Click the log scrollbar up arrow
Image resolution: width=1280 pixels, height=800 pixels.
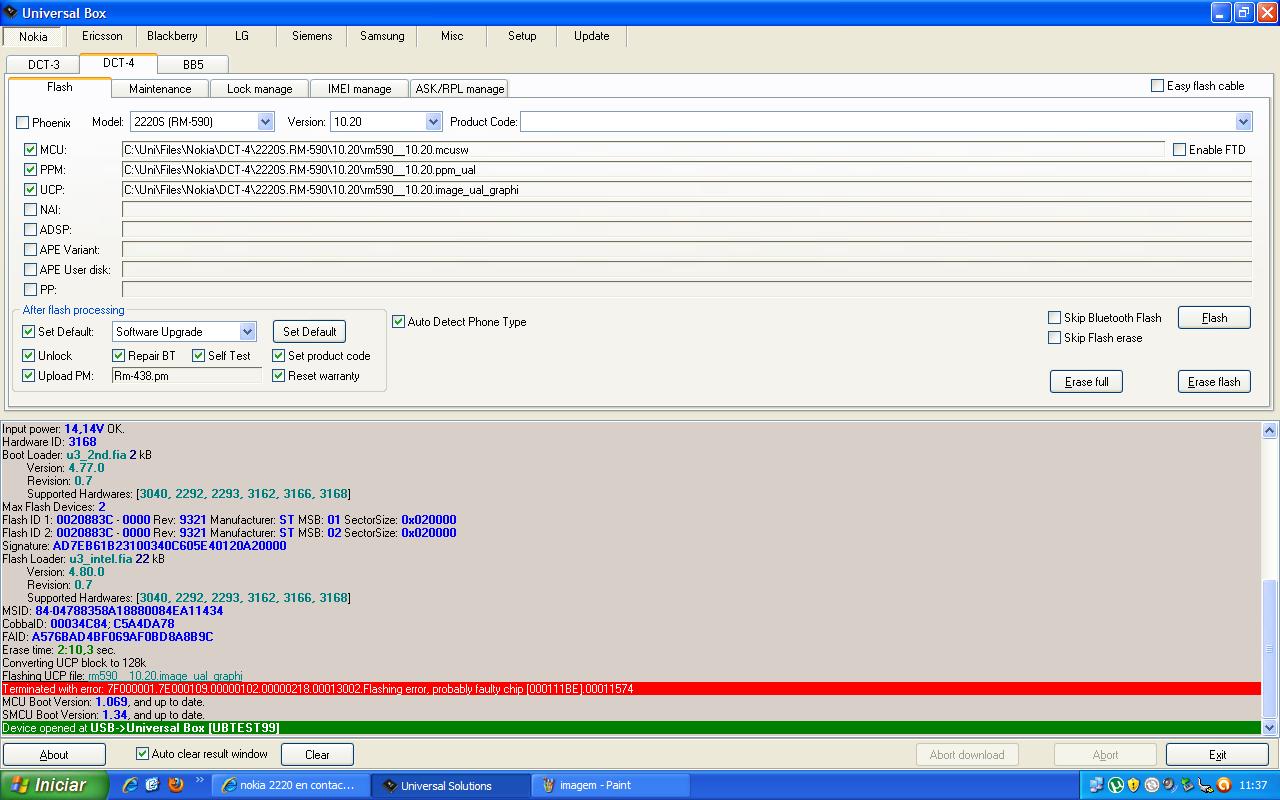tap(1270, 431)
